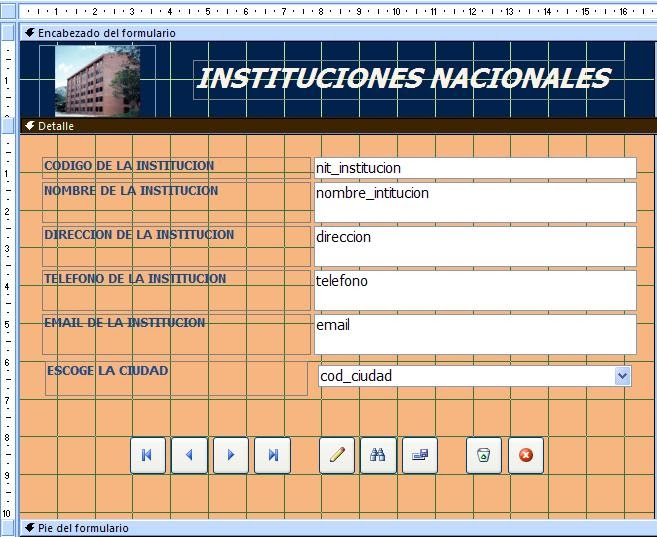Select the INSTITUCIONES NACIONALES title label
657x537 pixels.
(x=409, y=80)
